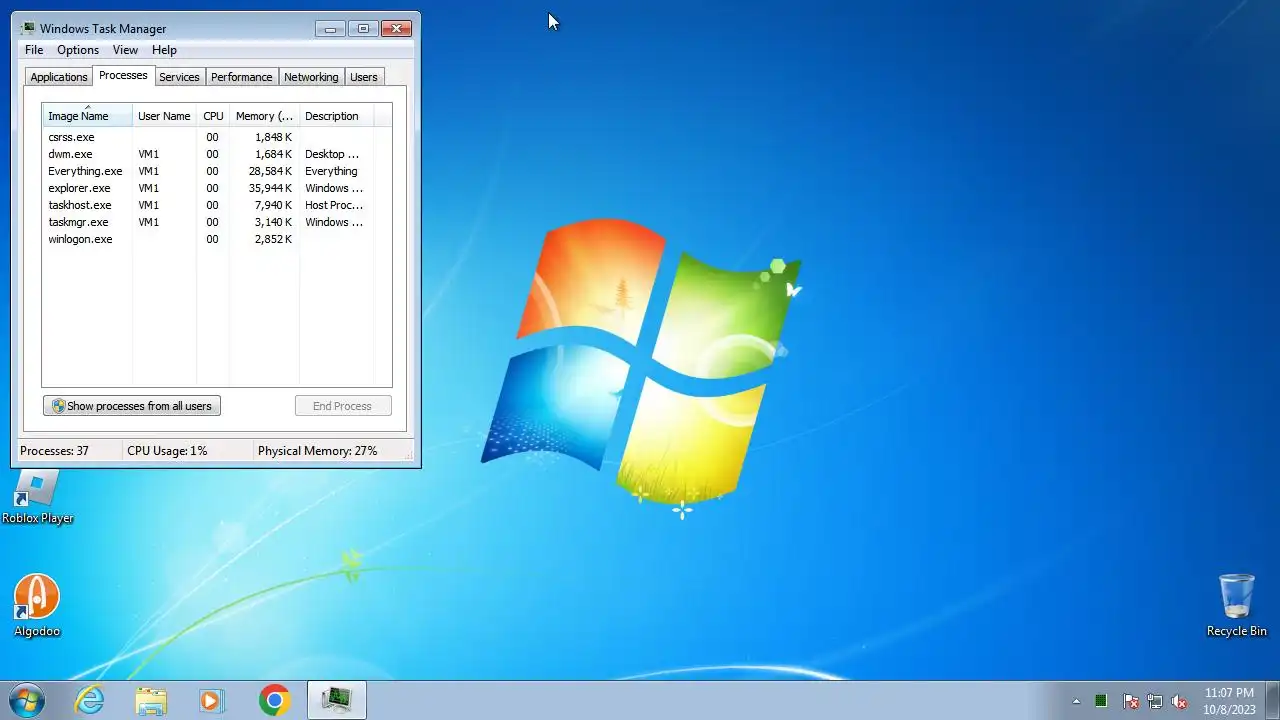Open Windows Explorer folder taskbar icon
The height and width of the screenshot is (720, 1280).
[x=151, y=700]
